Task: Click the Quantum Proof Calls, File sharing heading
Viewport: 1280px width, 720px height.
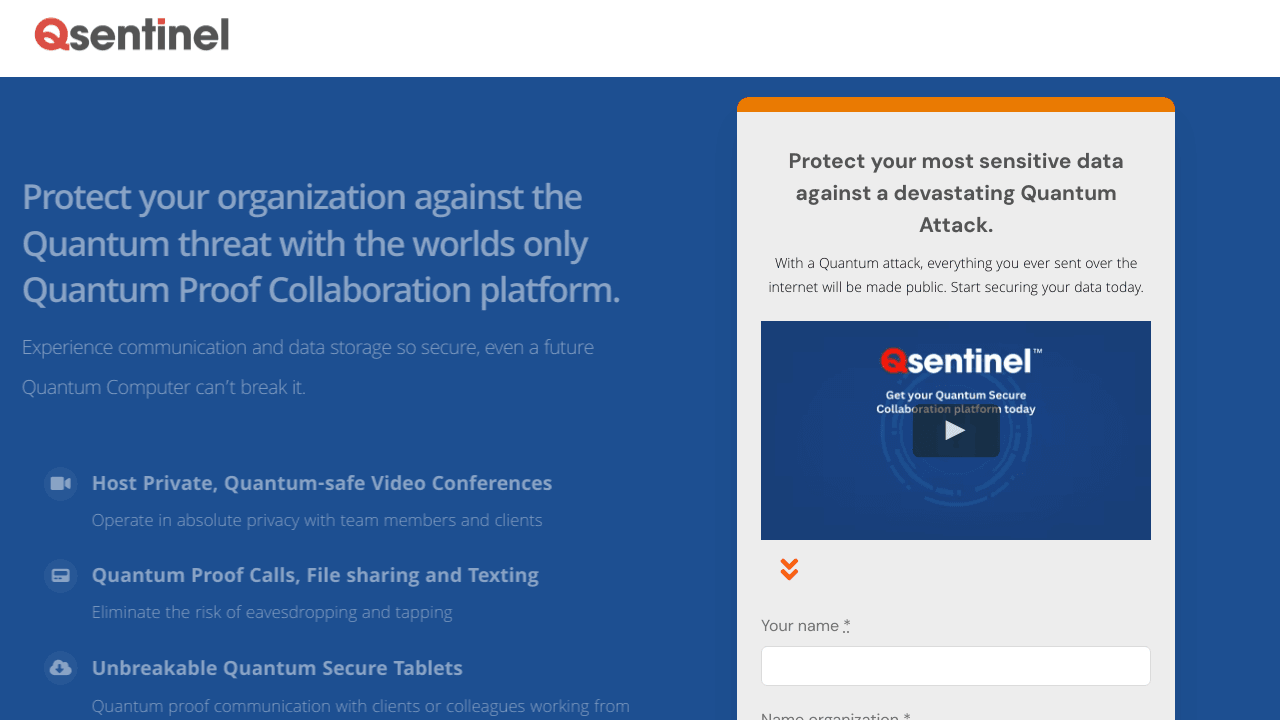Action: pos(315,575)
